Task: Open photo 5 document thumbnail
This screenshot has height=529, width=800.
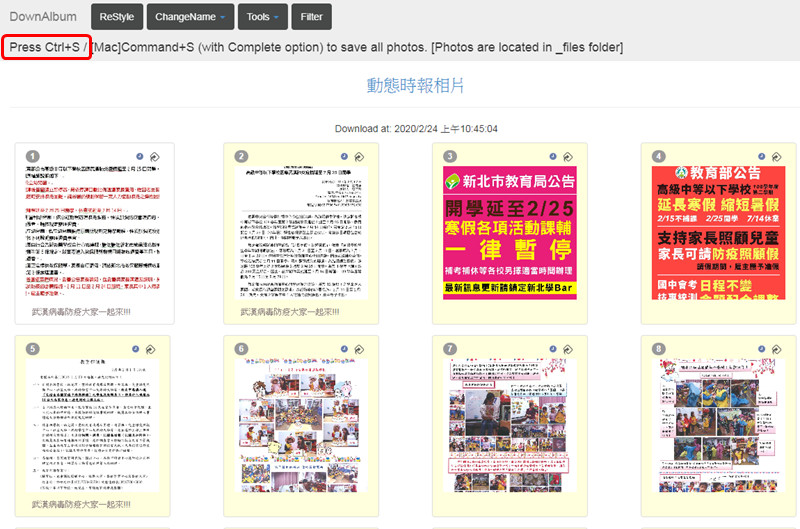Action: pyautogui.click(x=92, y=425)
